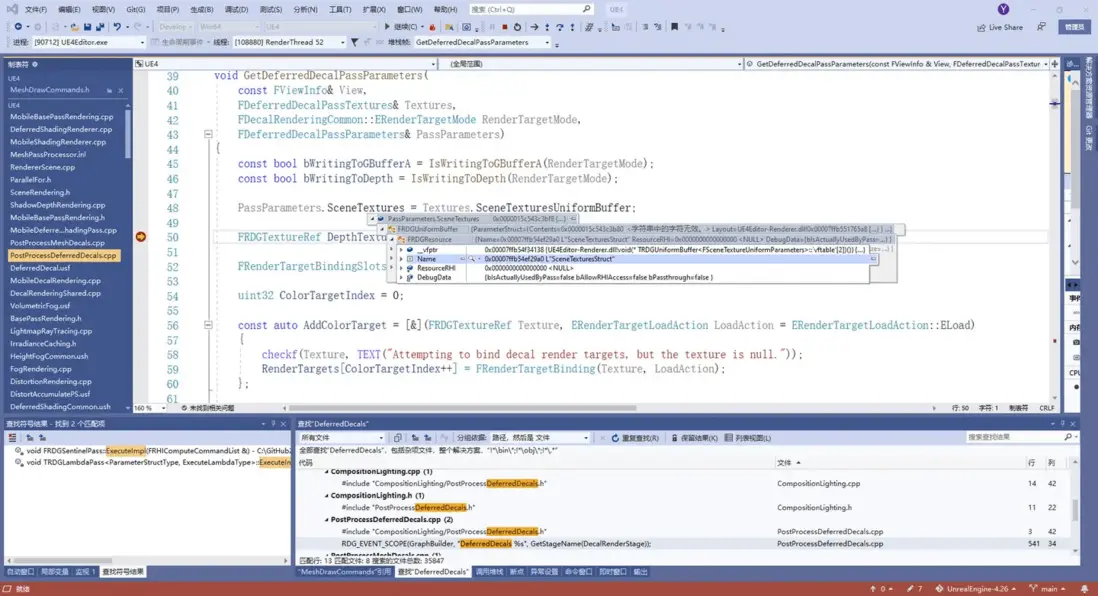Click the thread filter funnel icon

point(354,43)
